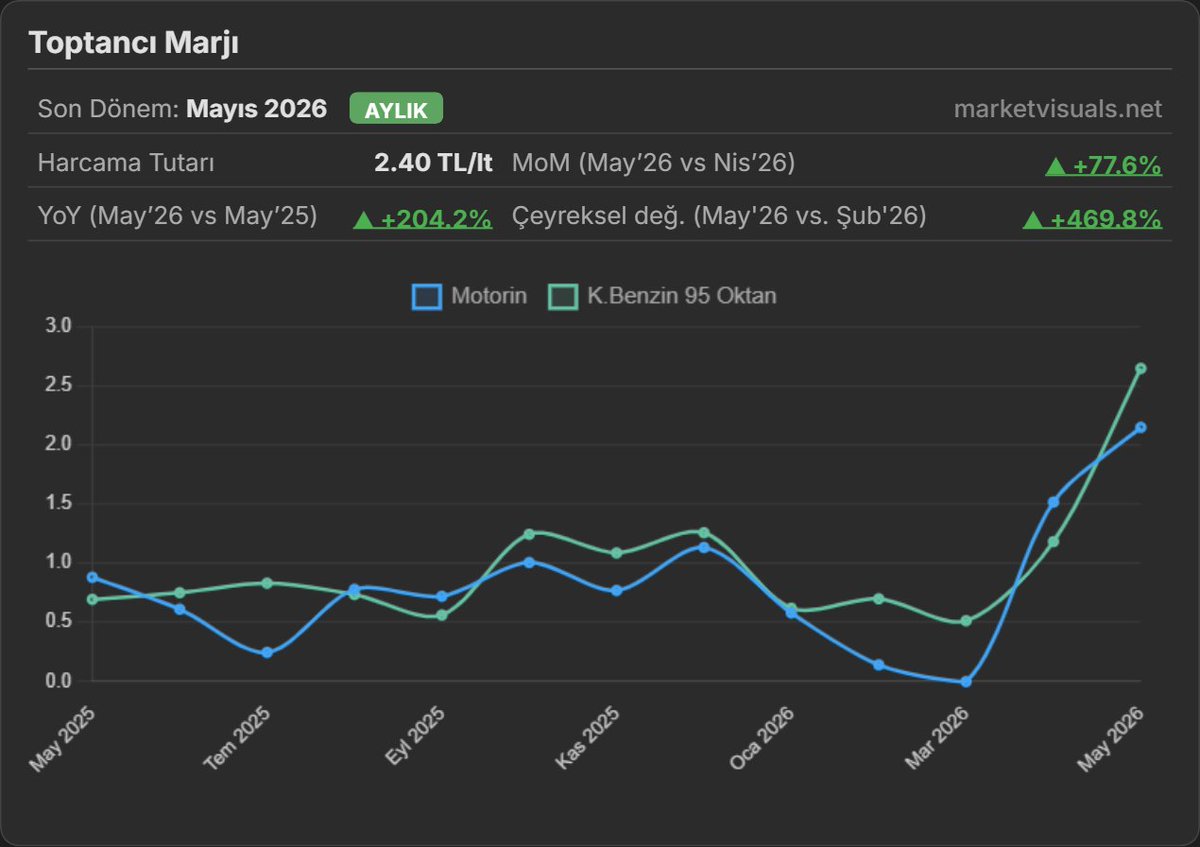Viewport: 1200px width, 847px height.
Task: Click the Motorin data point at Tem 2025
Action: 267,652
